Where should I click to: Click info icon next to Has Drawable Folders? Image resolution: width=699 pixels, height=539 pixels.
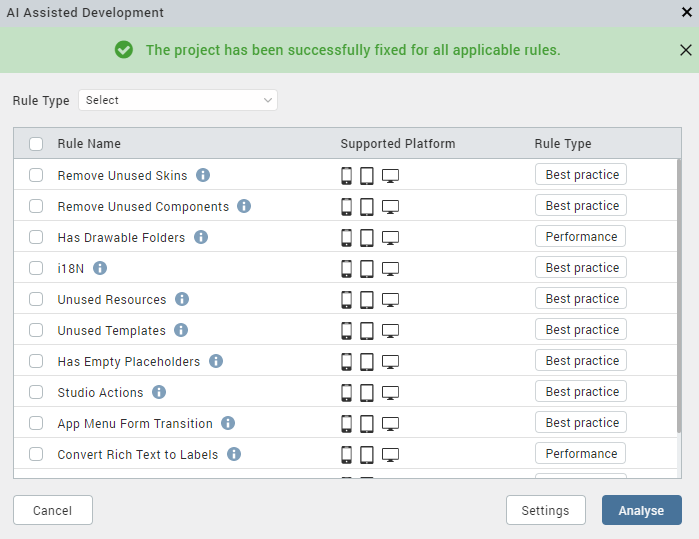click(201, 237)
